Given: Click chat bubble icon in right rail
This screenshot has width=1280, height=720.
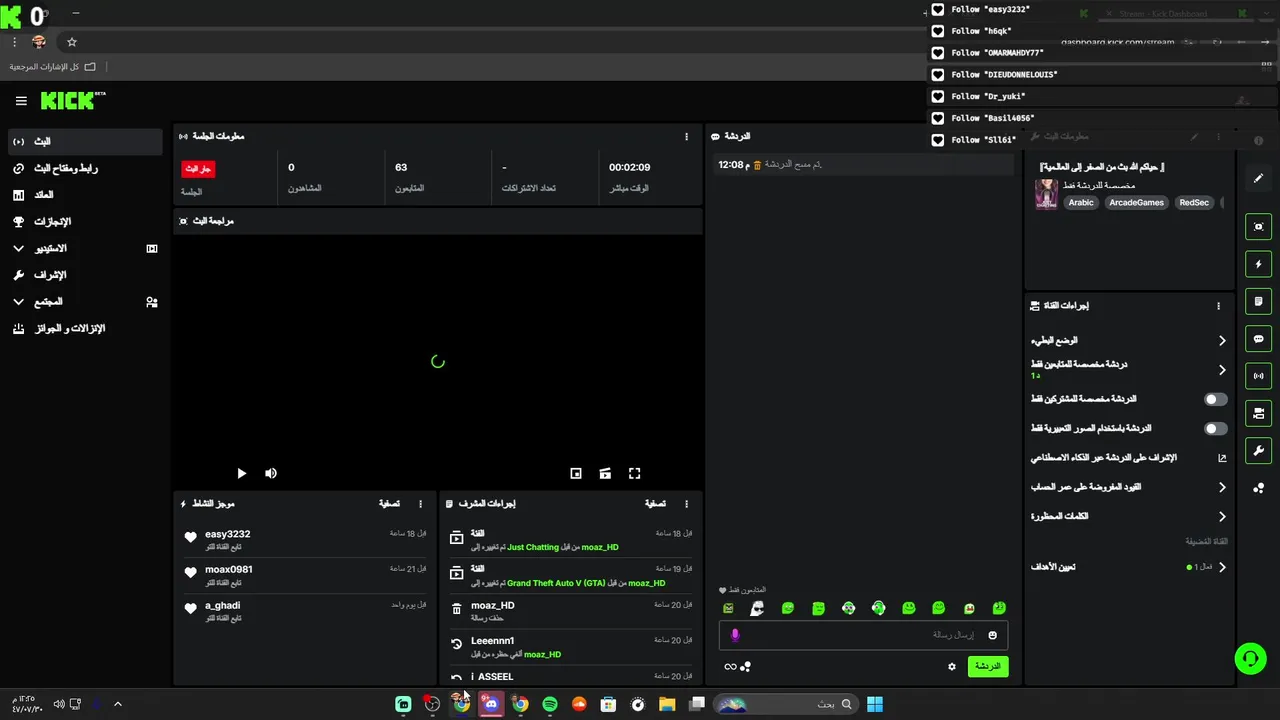Looking at the screenshot, I should pos(1258,339).
